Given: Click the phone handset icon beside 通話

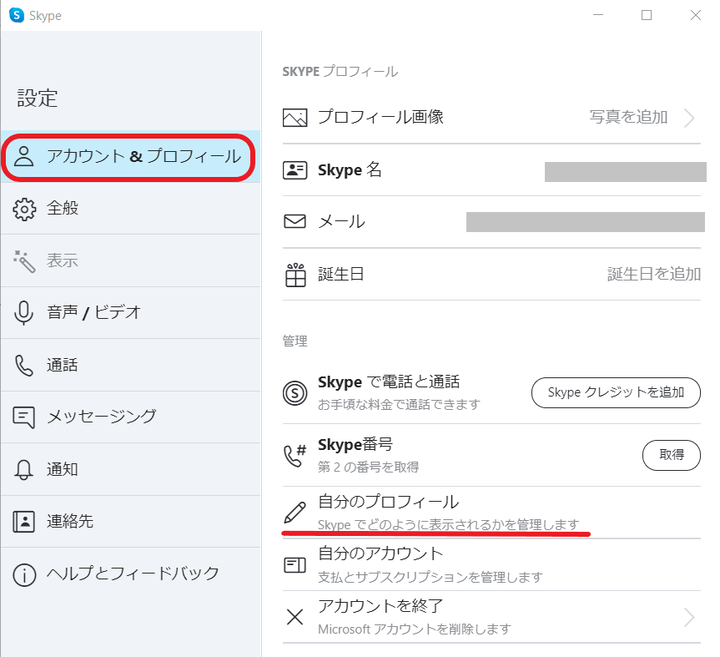Looking at the screenshot, I should (24, 365).
